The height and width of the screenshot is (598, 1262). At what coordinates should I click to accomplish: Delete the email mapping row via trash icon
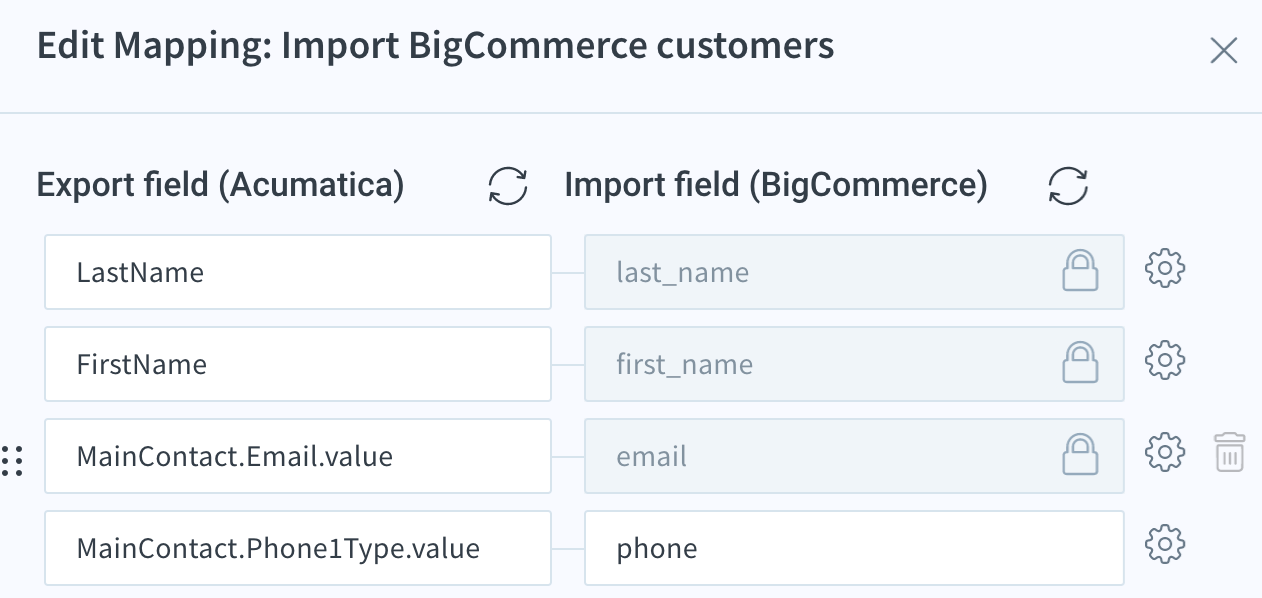click(1229, 452)
